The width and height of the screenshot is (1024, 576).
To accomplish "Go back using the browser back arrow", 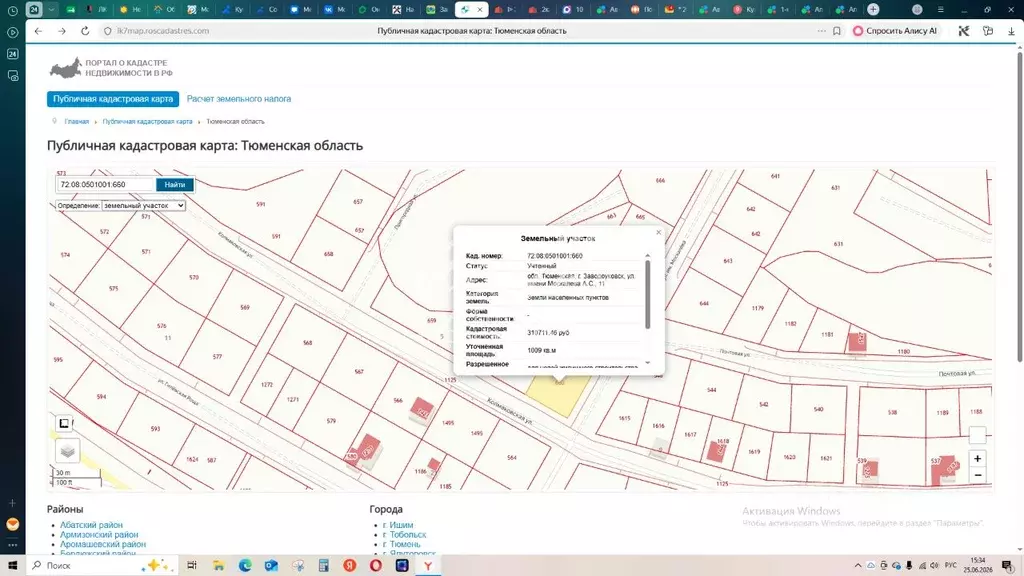I will (39, 31).
